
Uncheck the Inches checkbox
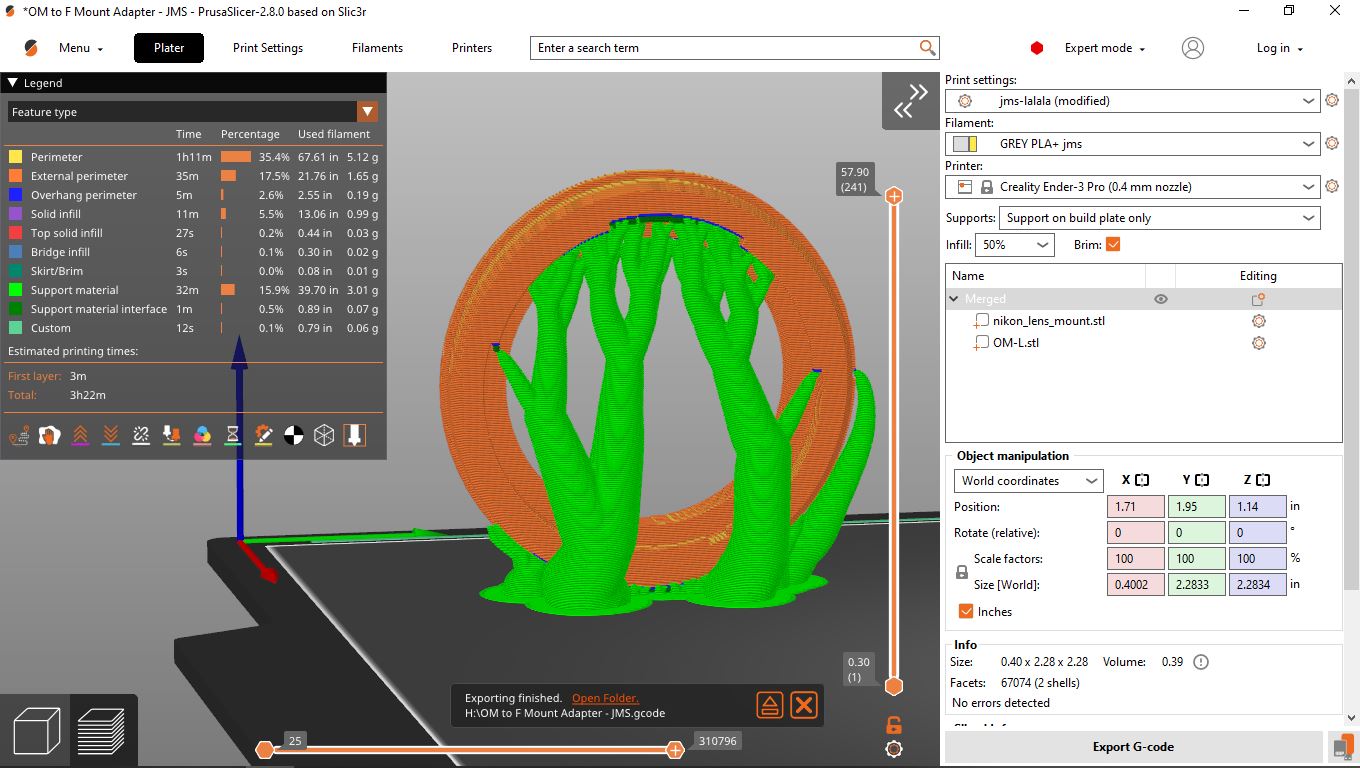[x=966, y=611]
